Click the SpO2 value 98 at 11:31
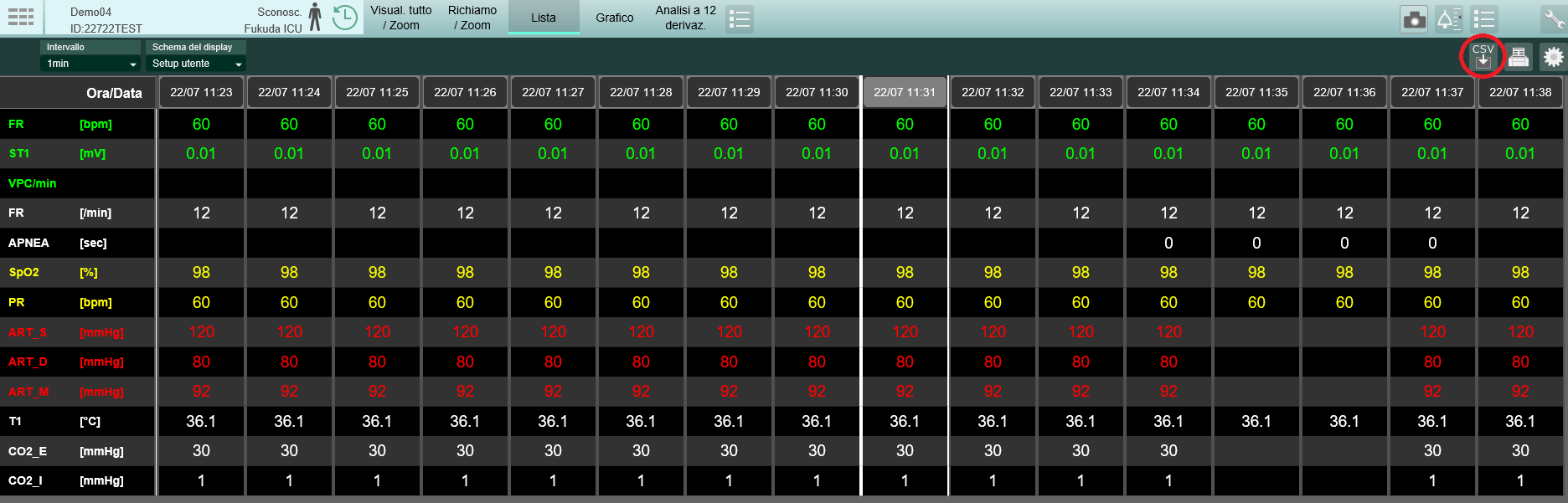The image size is (1568, 503). (905, 273)
